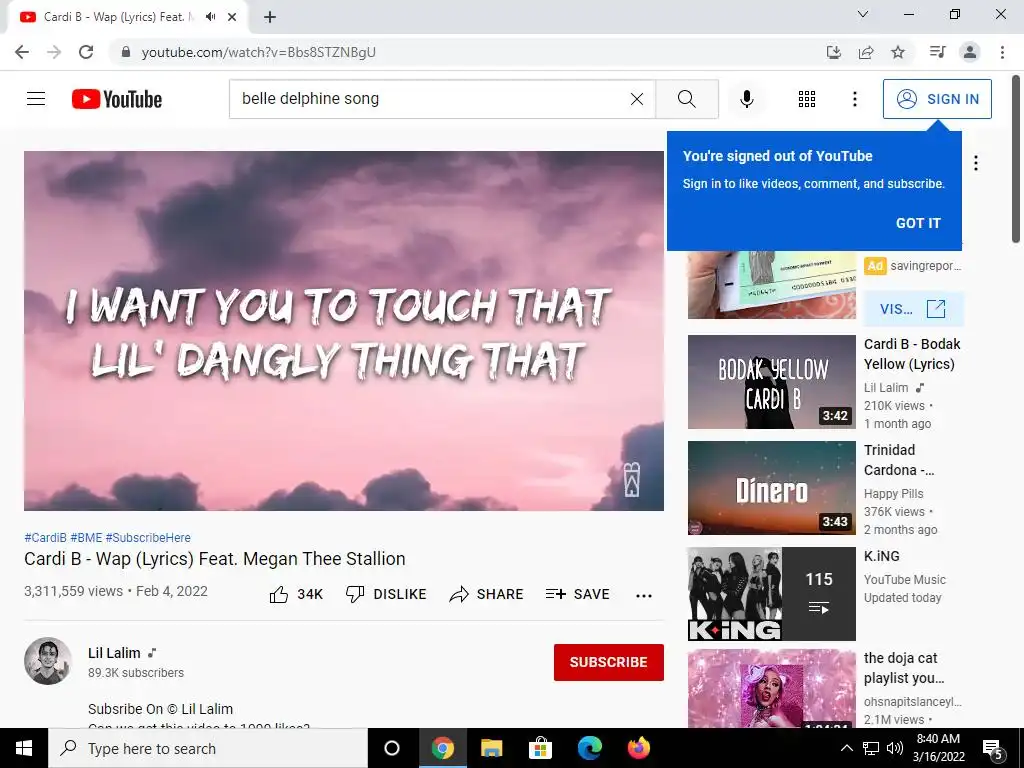Open the Chrome profile icon
Screen dimensions: 1024x768
[x=970, y=52]
